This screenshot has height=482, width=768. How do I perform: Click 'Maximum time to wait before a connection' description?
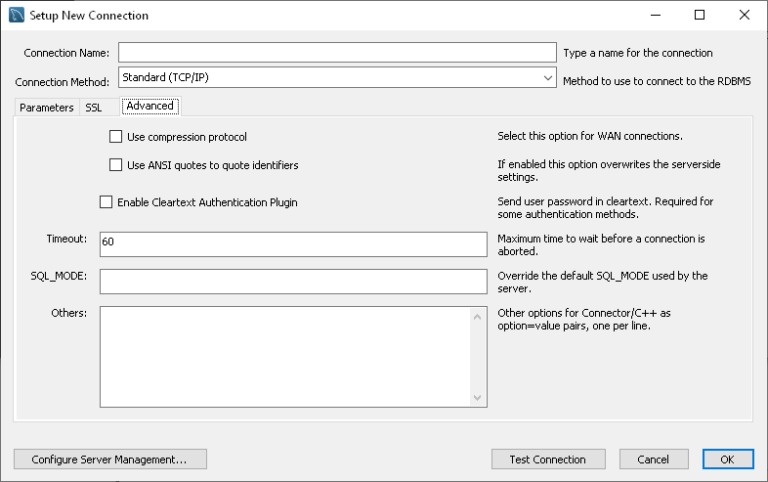click(x=601, y=245)
